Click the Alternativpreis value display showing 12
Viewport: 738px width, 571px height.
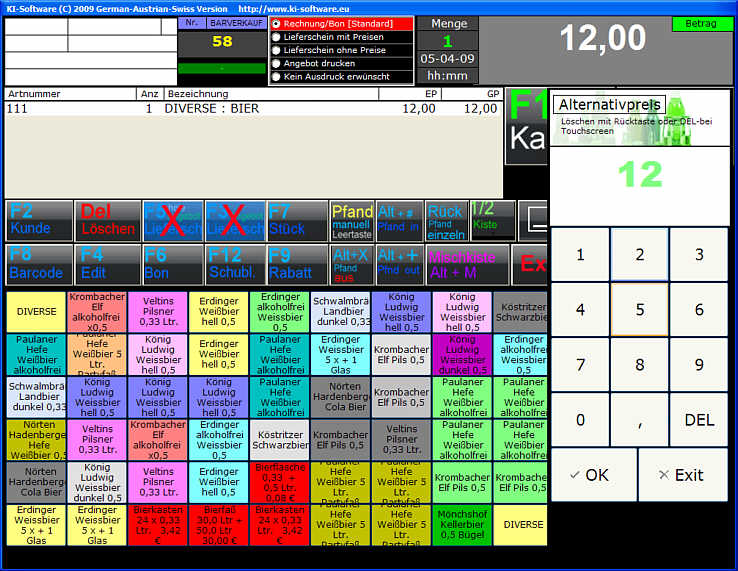640,185
